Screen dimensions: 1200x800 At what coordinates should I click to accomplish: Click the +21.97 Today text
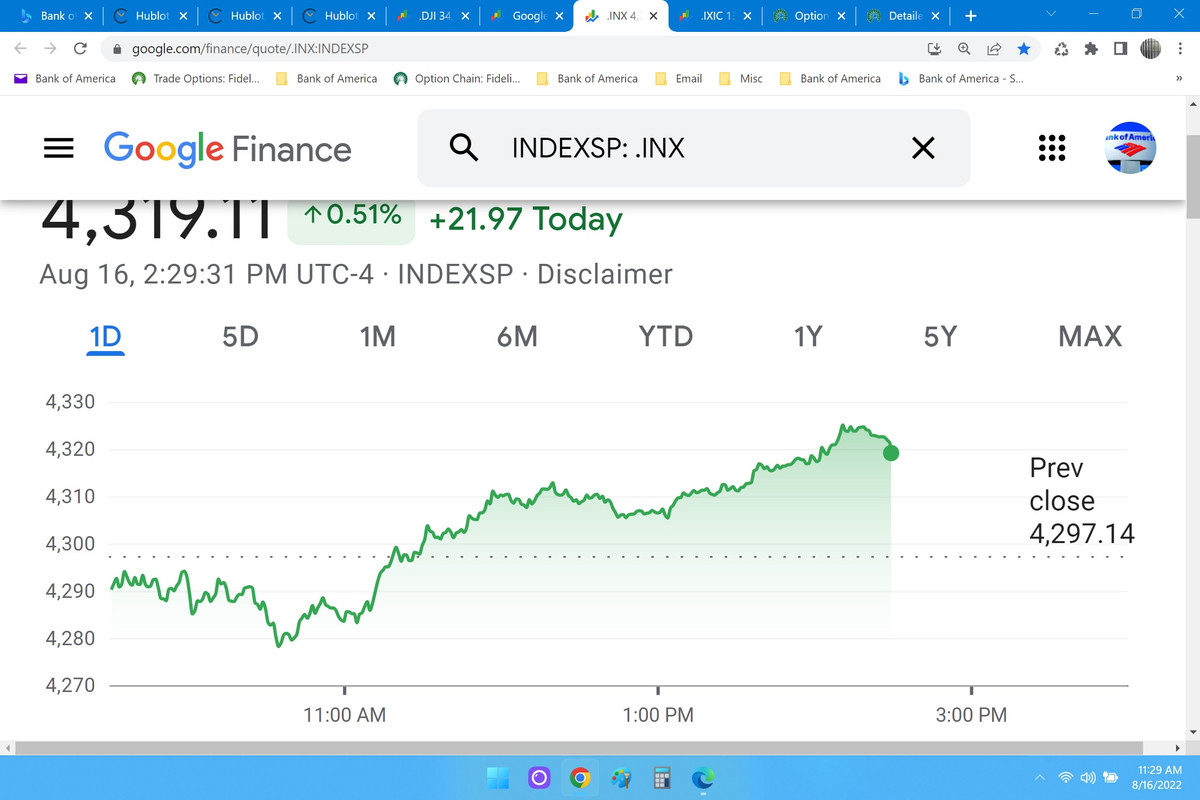click(x=526, y=219)
